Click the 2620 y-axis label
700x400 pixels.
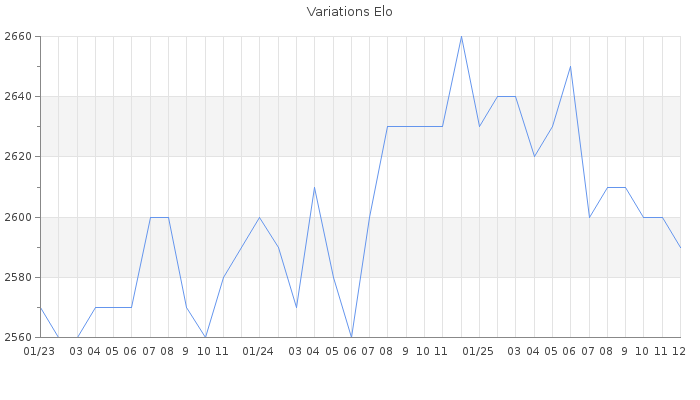(18, 157)
